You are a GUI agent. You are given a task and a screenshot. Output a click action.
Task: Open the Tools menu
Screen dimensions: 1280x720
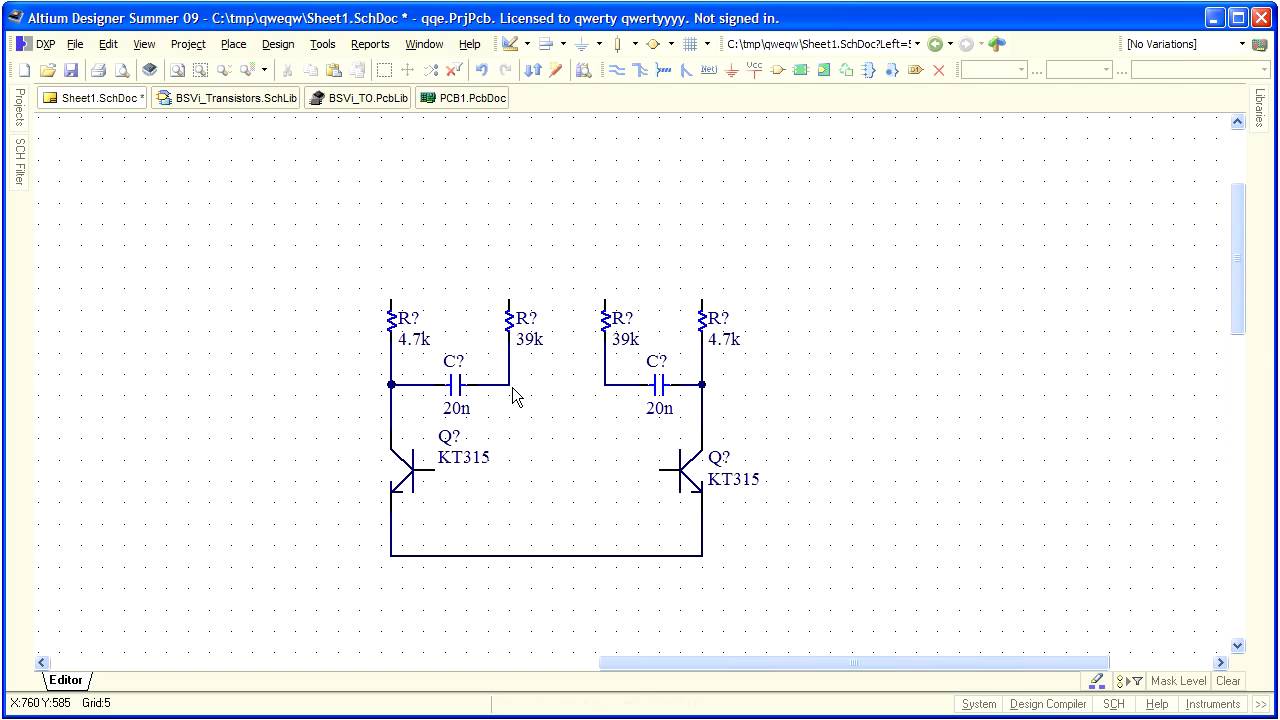(322, 44)
